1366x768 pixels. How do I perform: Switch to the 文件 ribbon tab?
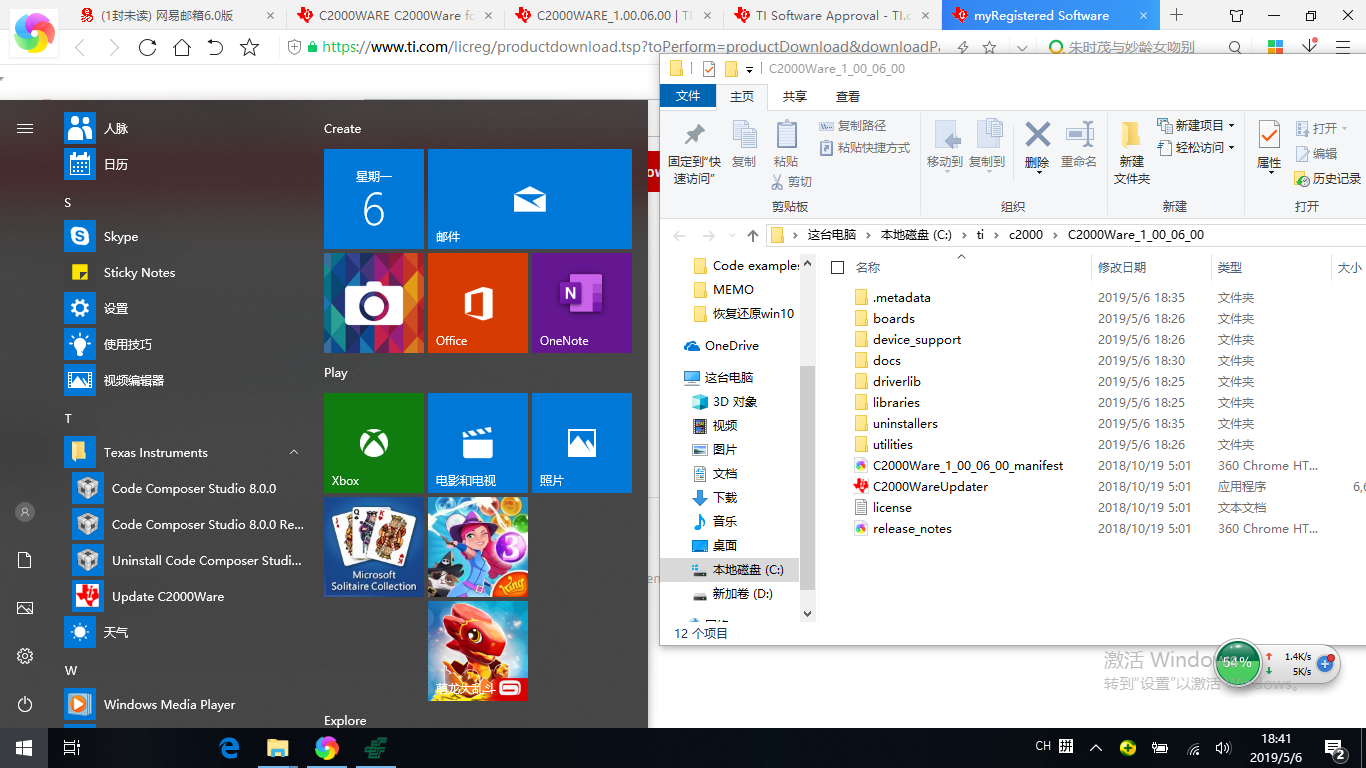click(688, 96)
